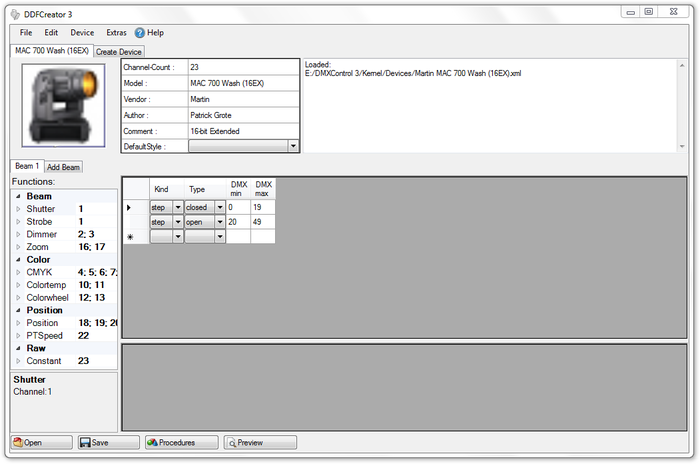700x464 pixels.
Task: Click the Preview magnifier button
Action: (x=260, y=442)
